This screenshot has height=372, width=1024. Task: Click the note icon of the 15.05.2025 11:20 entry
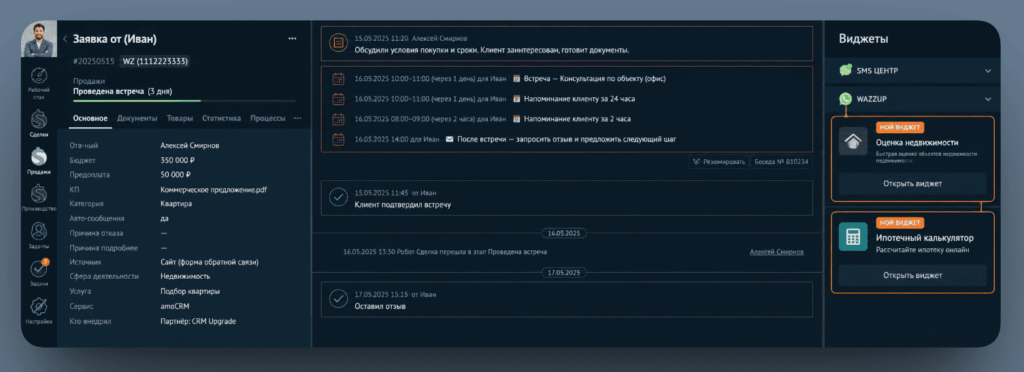tap(338, 44)
